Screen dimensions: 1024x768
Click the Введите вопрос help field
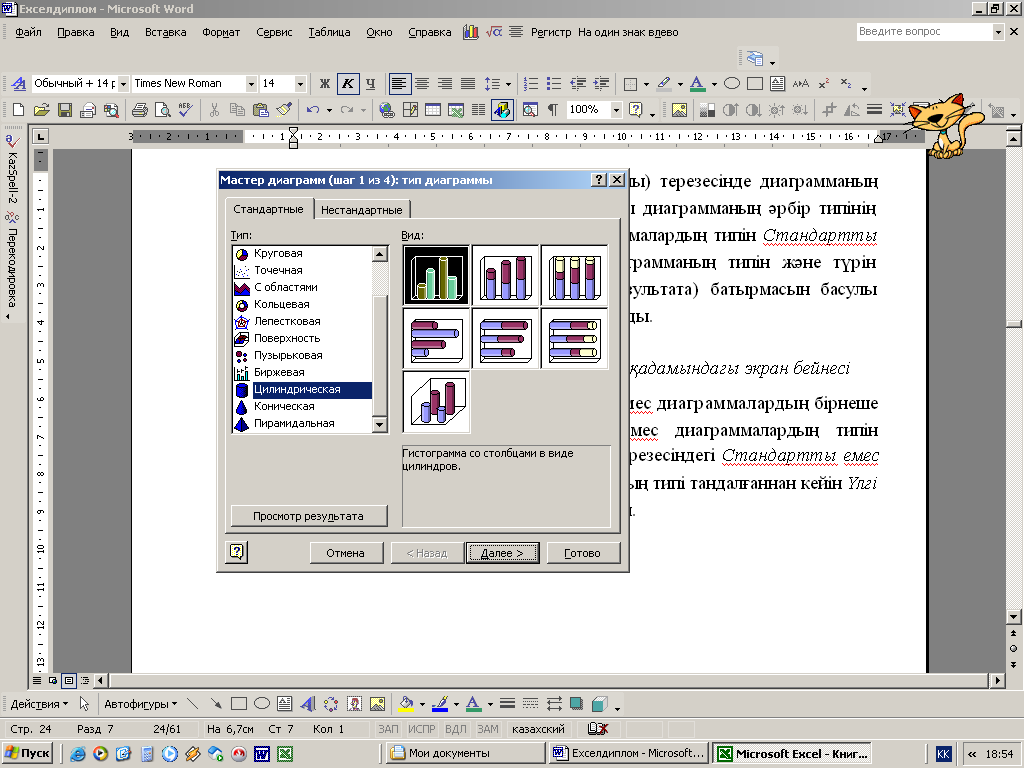click(925, 31)
